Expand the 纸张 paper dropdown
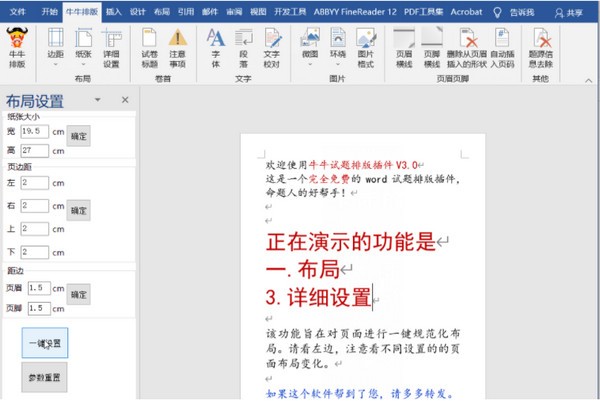This screenshot has width=600, height=401. click(x=84, y=47)
